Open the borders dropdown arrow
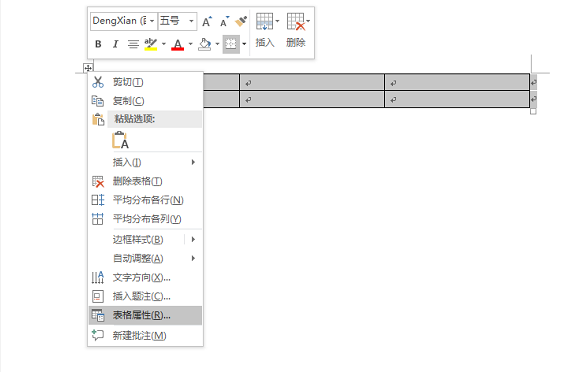 tap(244, 44)
